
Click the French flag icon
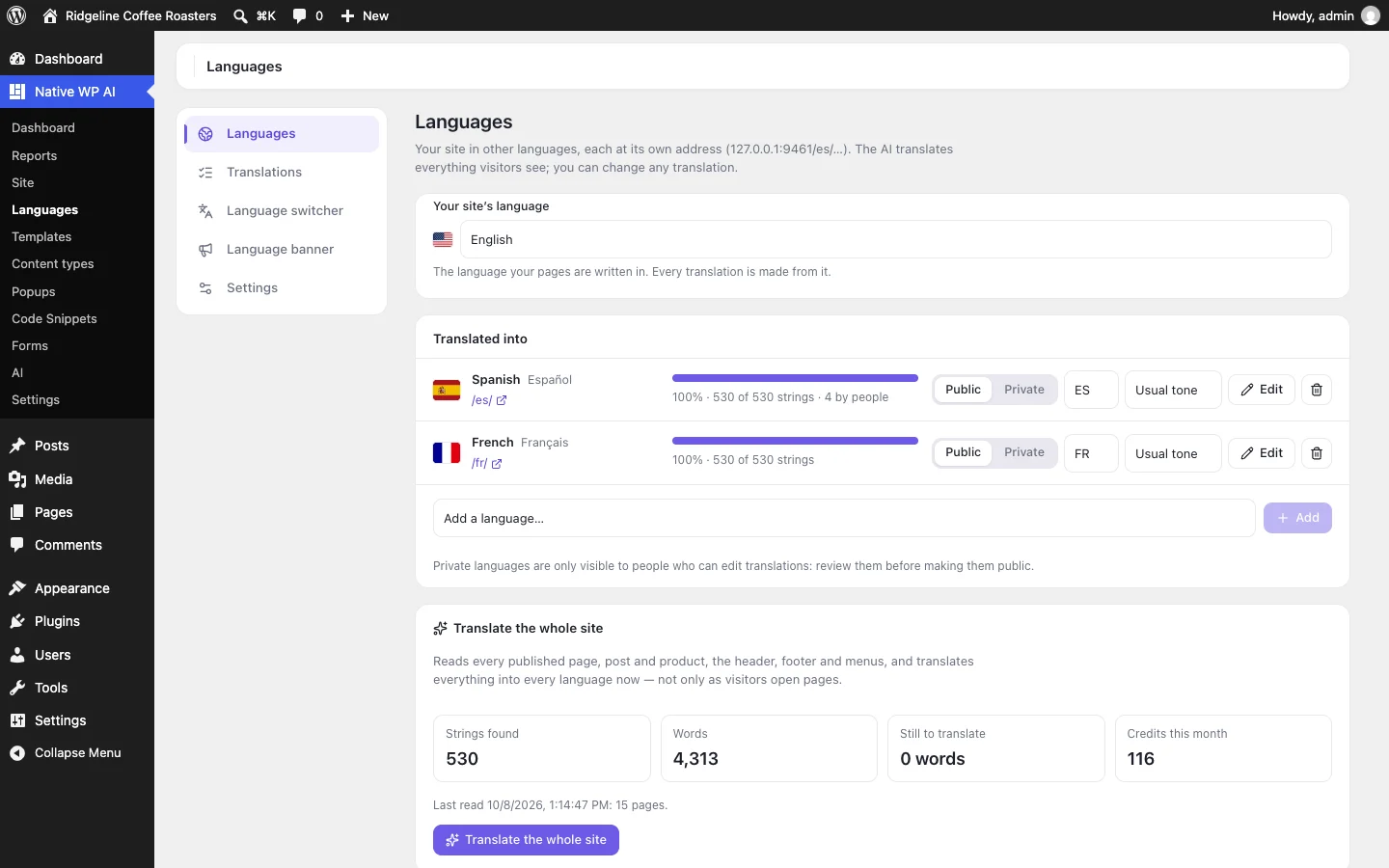tap(447, 453)
